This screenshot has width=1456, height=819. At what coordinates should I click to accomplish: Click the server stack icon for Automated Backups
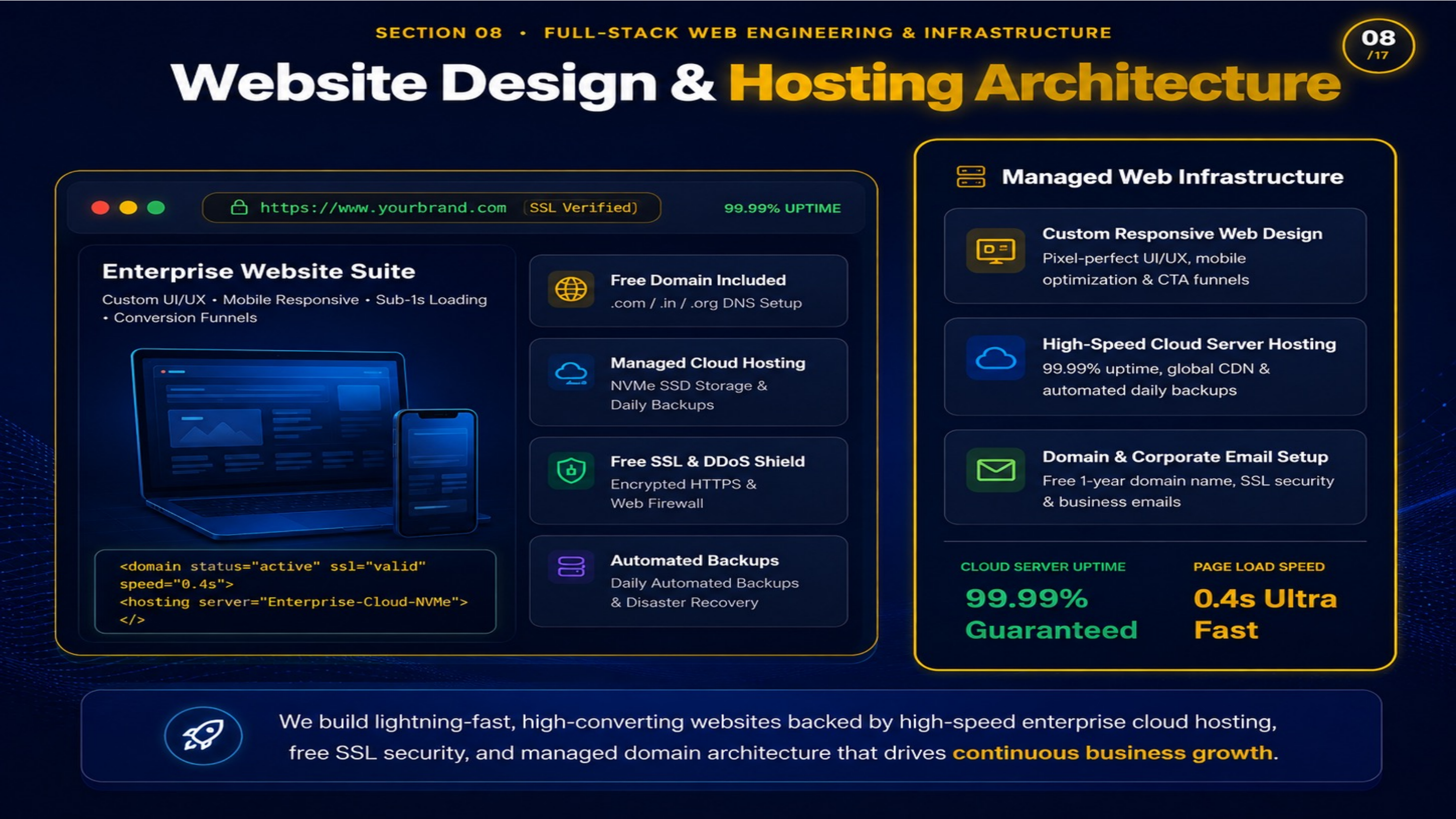pyautogui.click(x=571, y=567)
